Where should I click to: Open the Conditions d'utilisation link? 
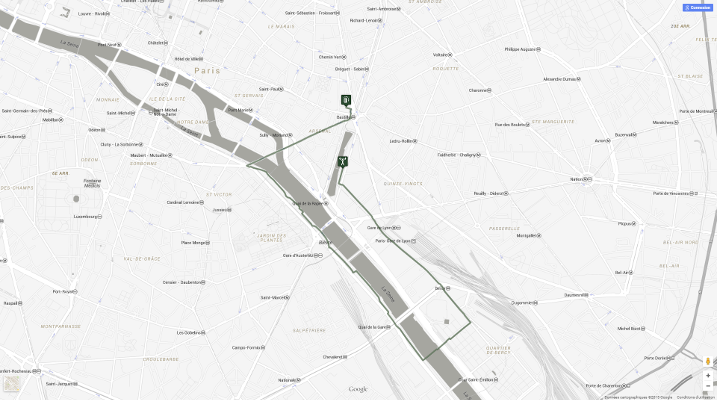696,397
